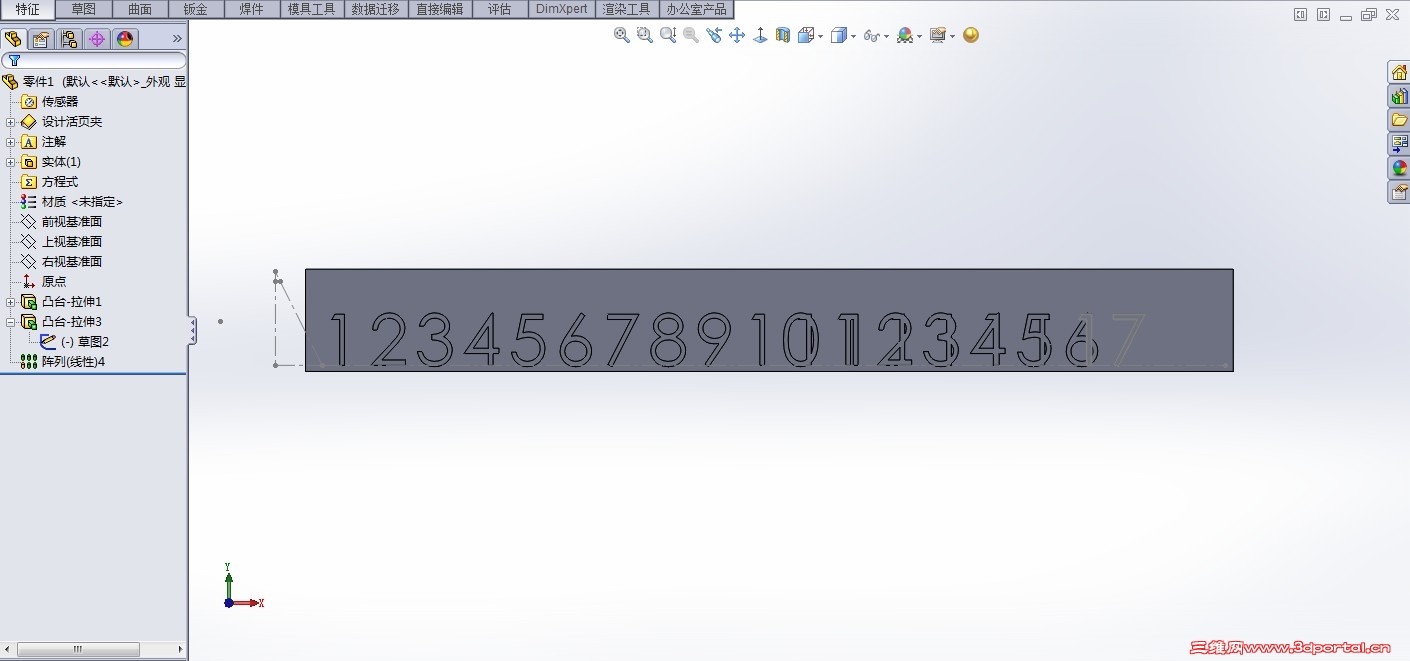The height and width of the screenshot is (661, 1410).
Task: Expand the manager tabs double chevron
Action: click(177, 39)
